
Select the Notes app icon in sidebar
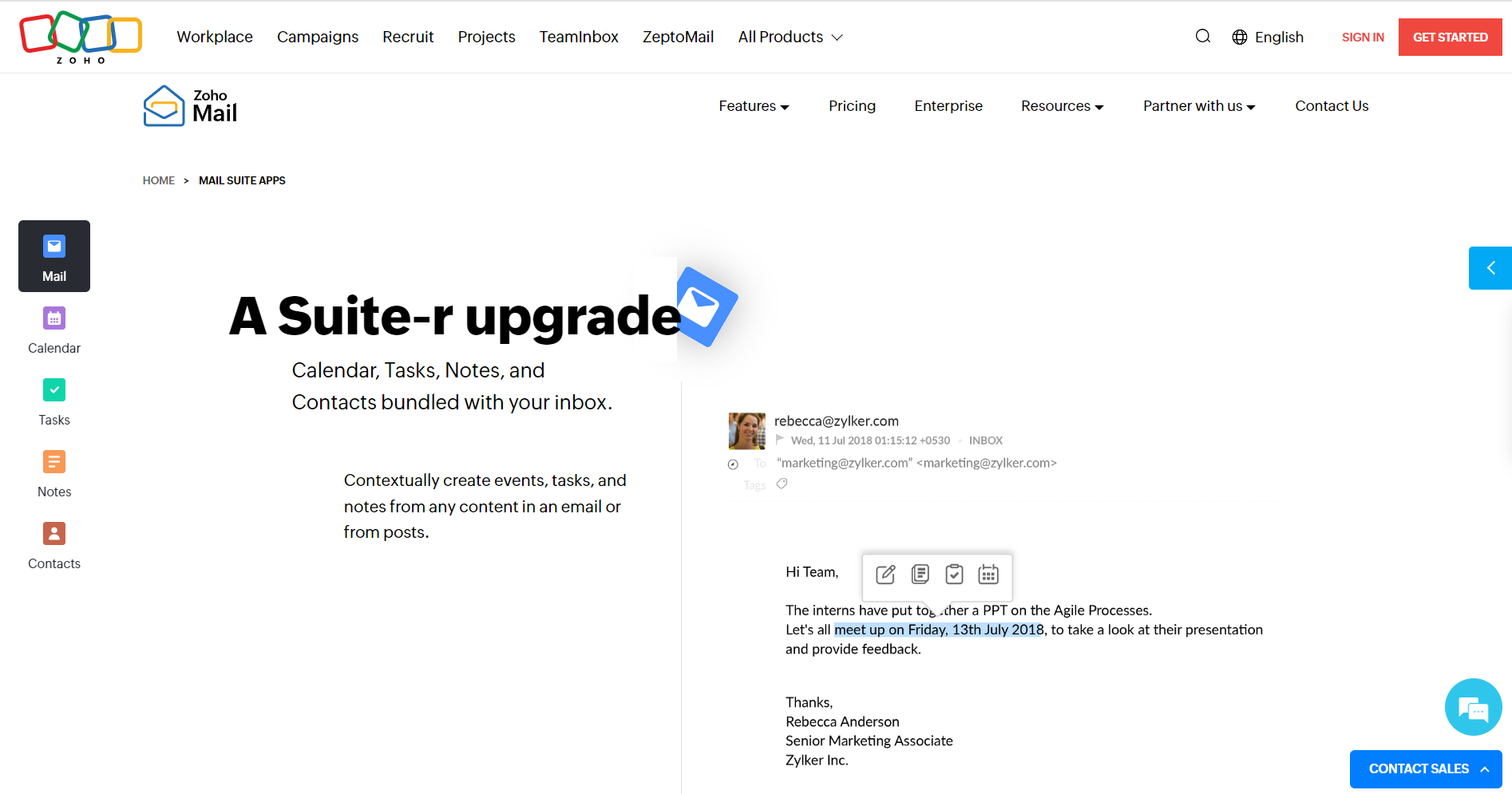pyautogui.click(x=54, y=462)
